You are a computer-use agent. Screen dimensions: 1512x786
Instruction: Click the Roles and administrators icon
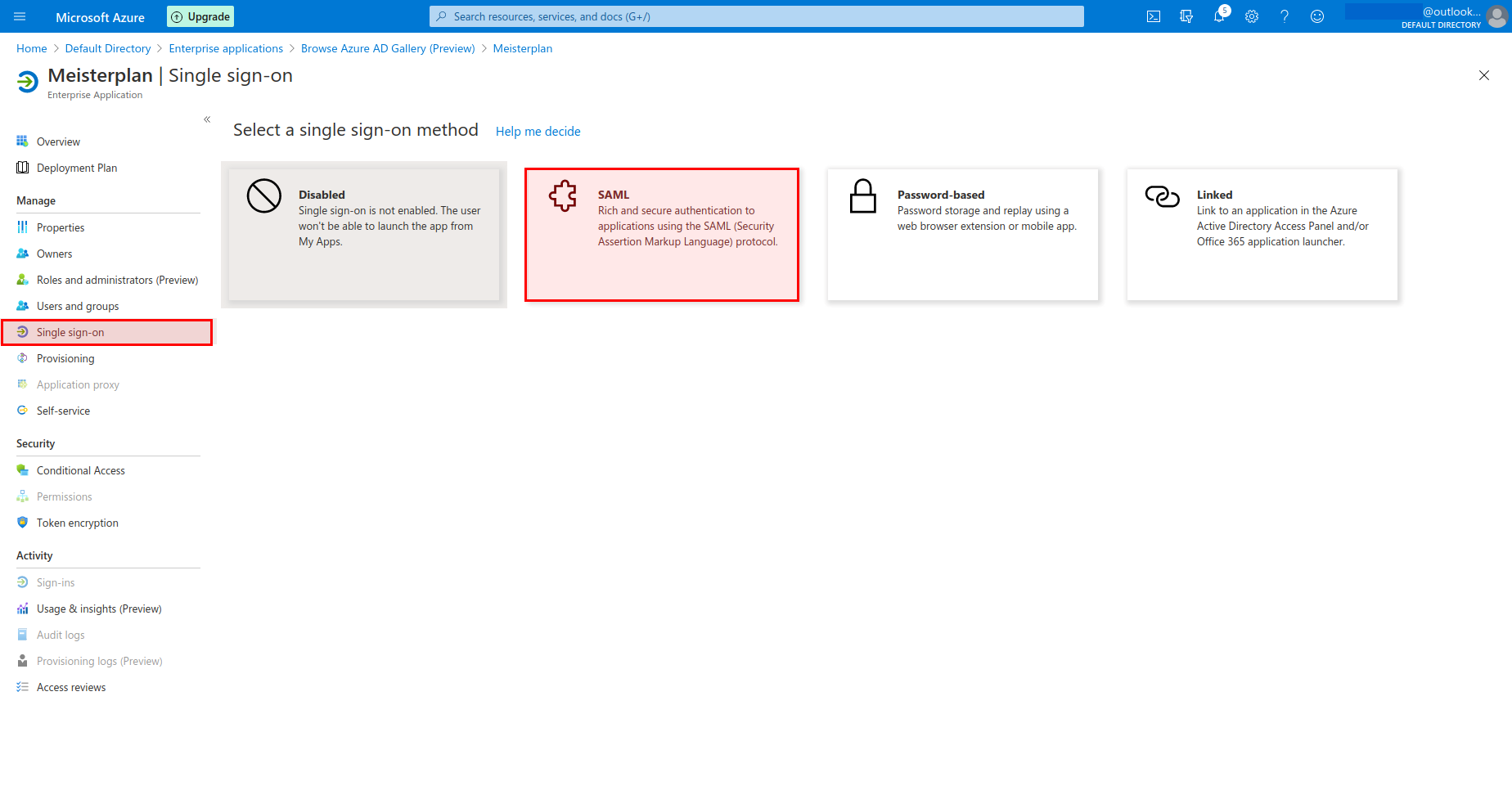pos(22,280)
